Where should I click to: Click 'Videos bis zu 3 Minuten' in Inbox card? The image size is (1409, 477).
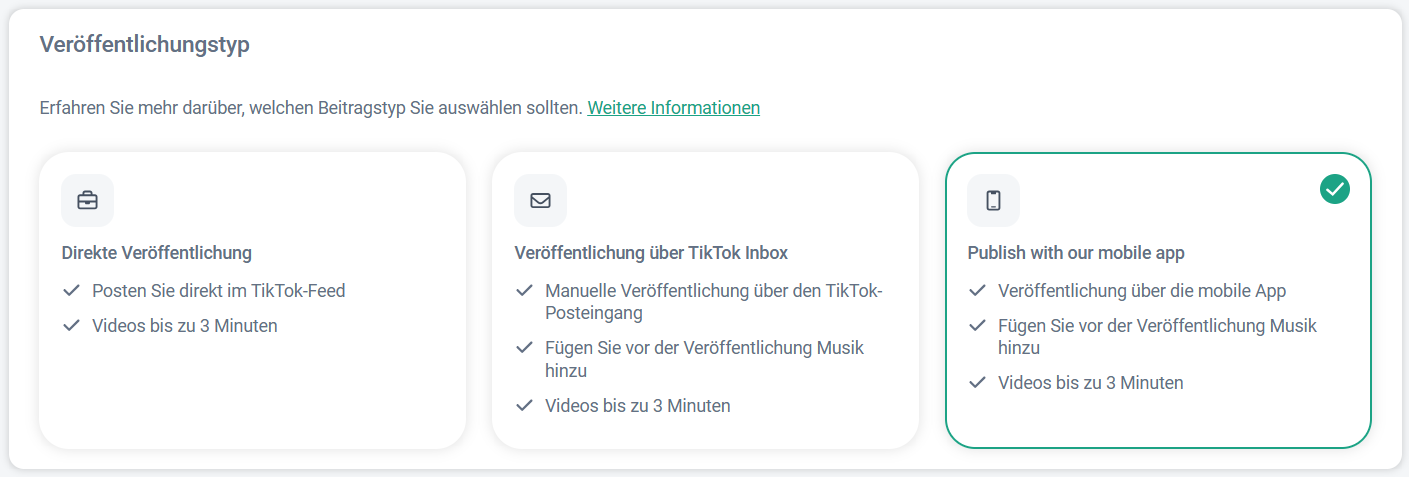637,405
